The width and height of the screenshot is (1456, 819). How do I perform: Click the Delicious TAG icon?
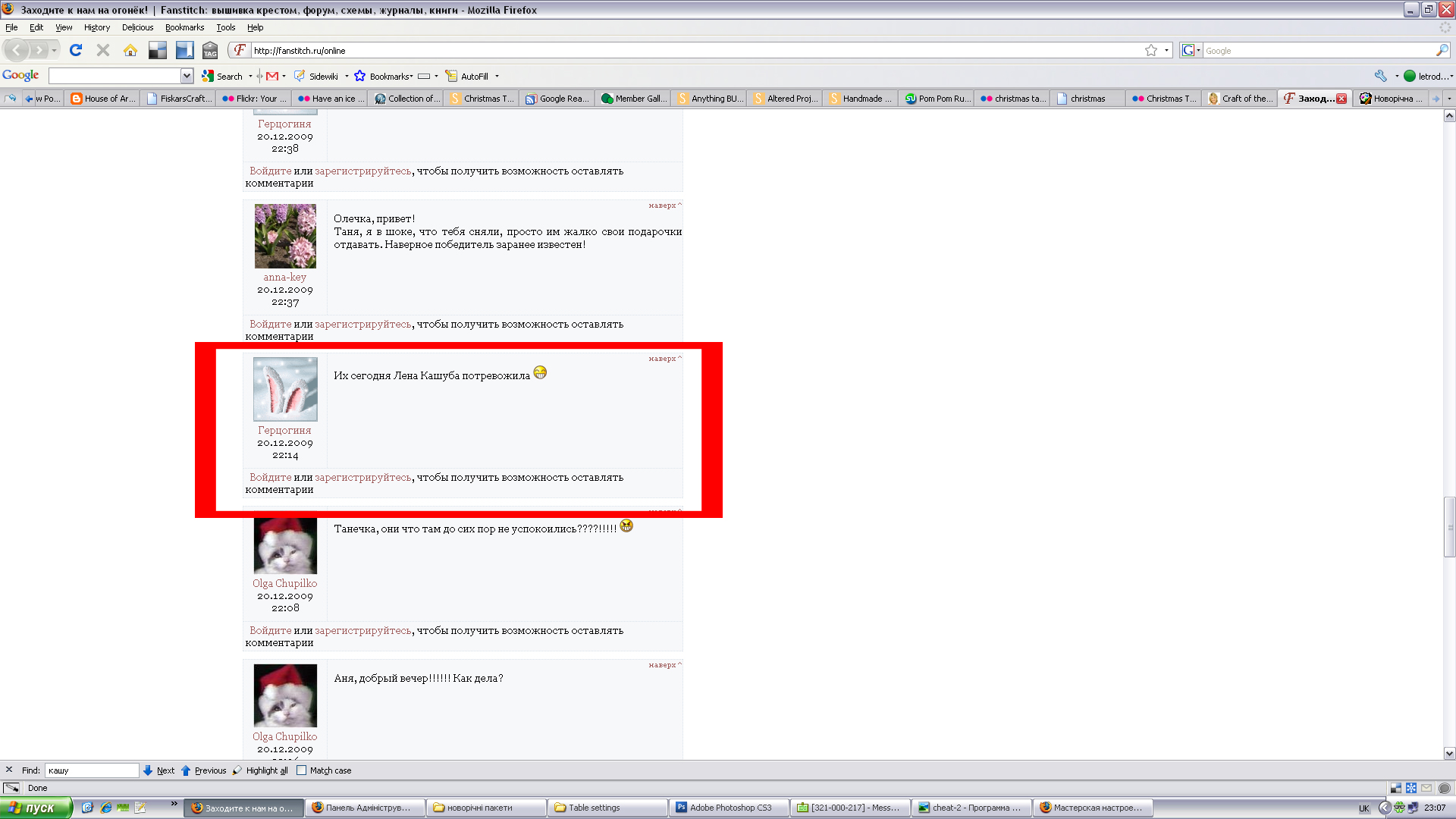210,50
